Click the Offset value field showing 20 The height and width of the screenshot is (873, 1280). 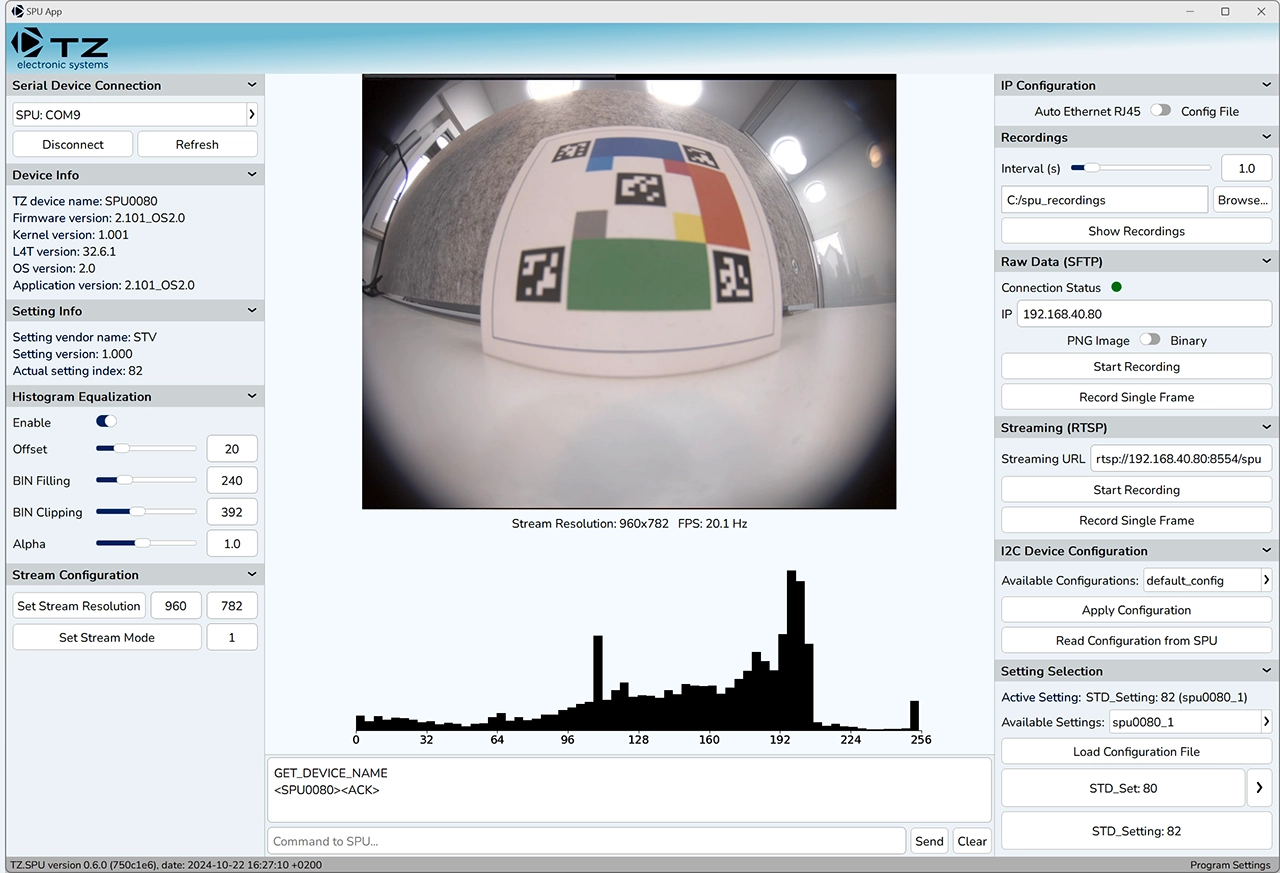tap(232, 449)
